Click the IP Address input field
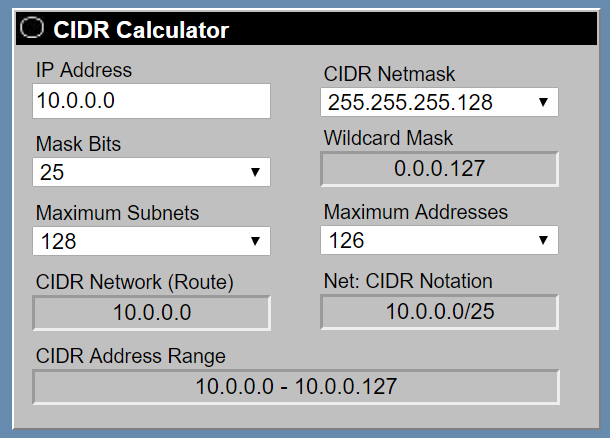The image size is (610, 438). tap(152, 101)
